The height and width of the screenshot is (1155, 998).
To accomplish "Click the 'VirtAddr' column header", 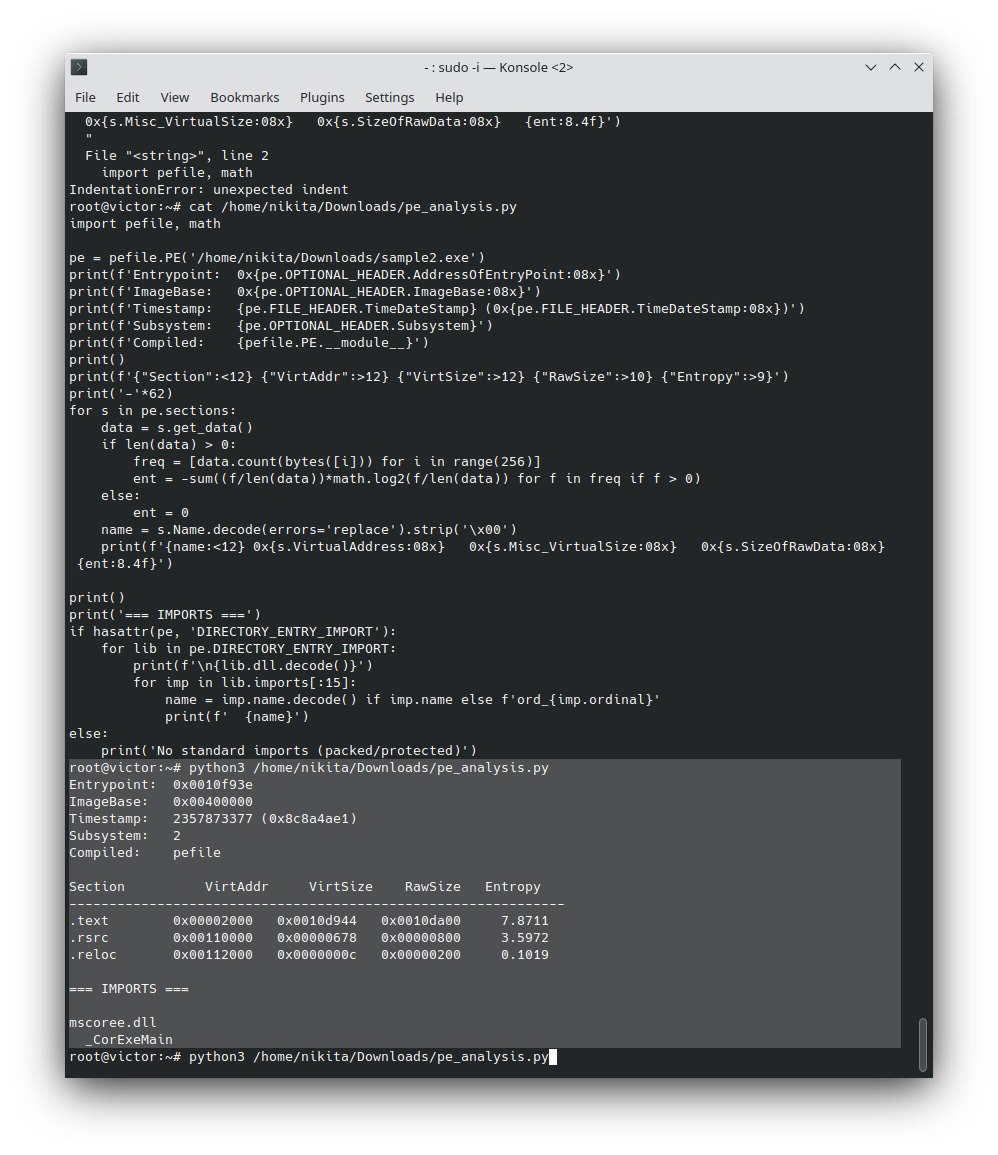I will point(236,886).
